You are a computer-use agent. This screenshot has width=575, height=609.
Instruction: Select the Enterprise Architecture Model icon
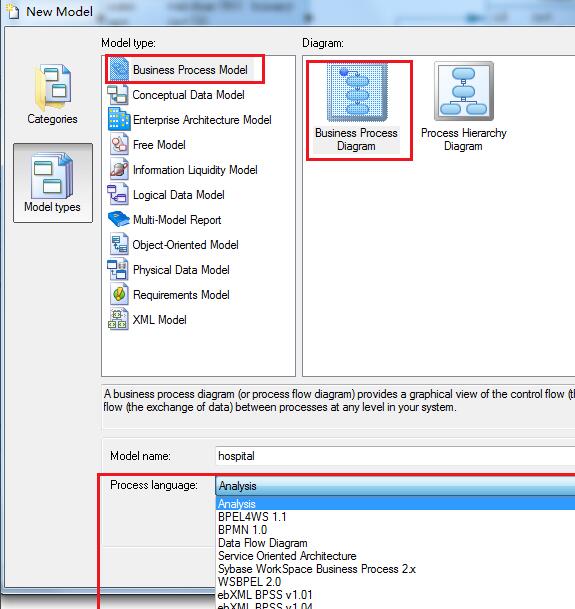(119, 119)
